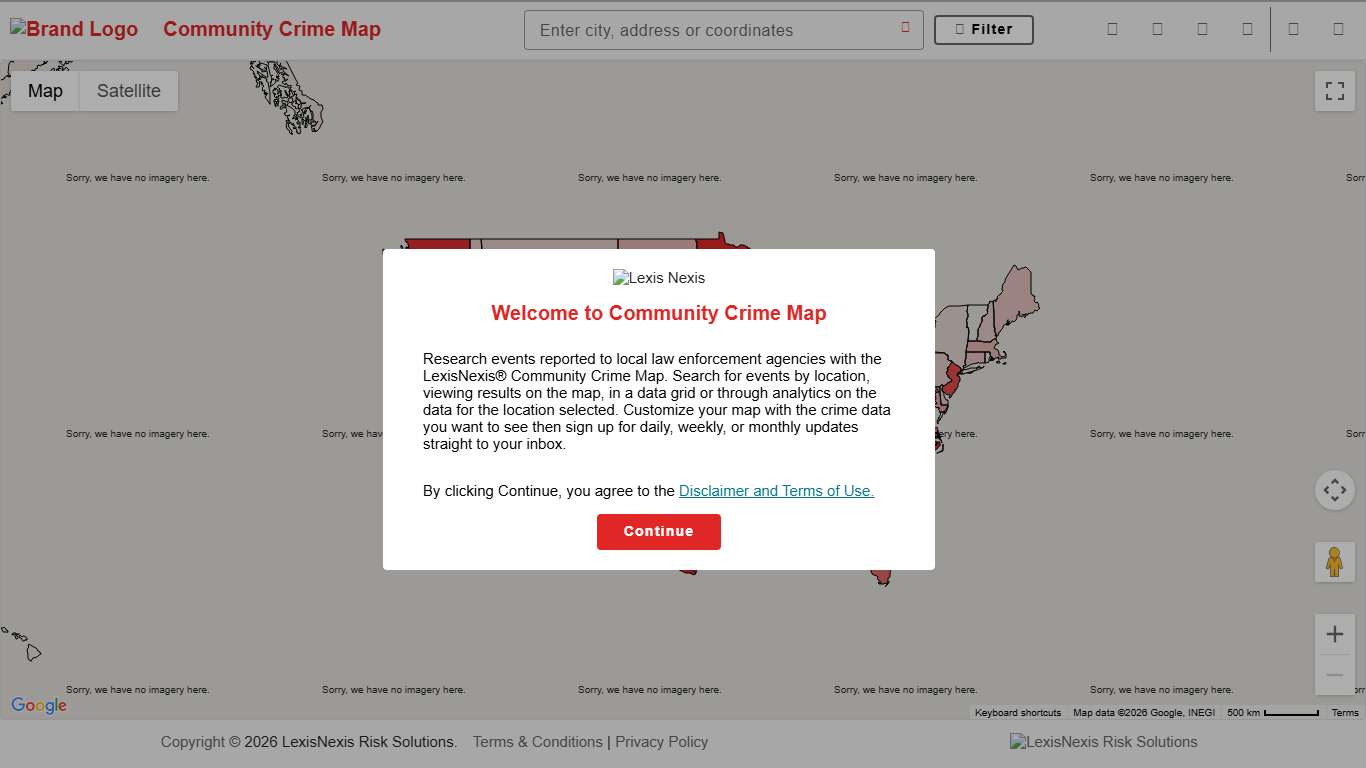
Task: Click the Google logo on the map
Action: coord(38,705)
